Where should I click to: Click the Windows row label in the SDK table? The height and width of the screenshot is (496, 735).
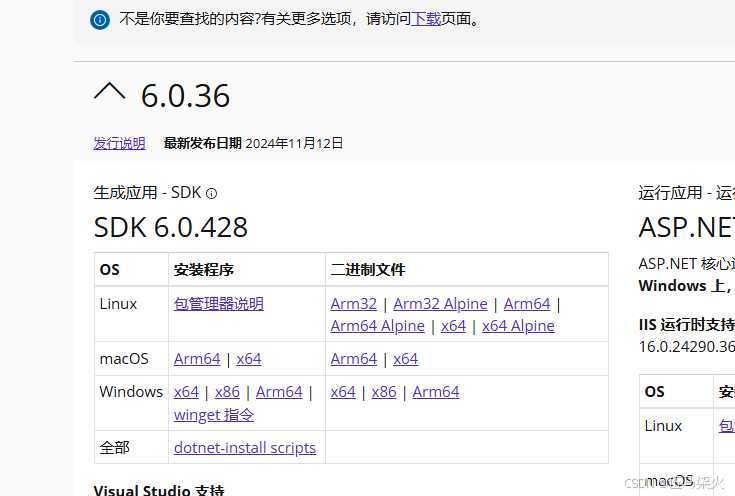[131, 391]
